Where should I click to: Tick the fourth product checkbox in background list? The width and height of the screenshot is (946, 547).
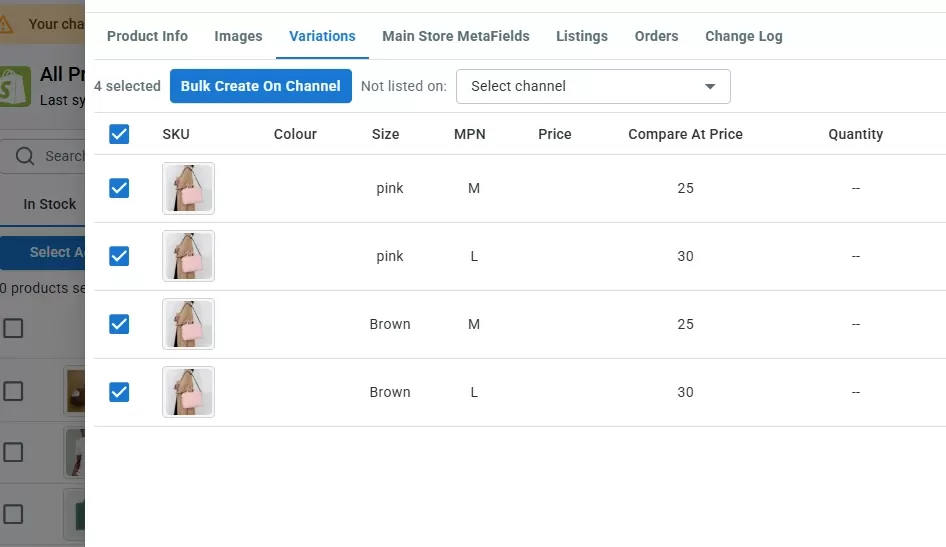point(13,514)
